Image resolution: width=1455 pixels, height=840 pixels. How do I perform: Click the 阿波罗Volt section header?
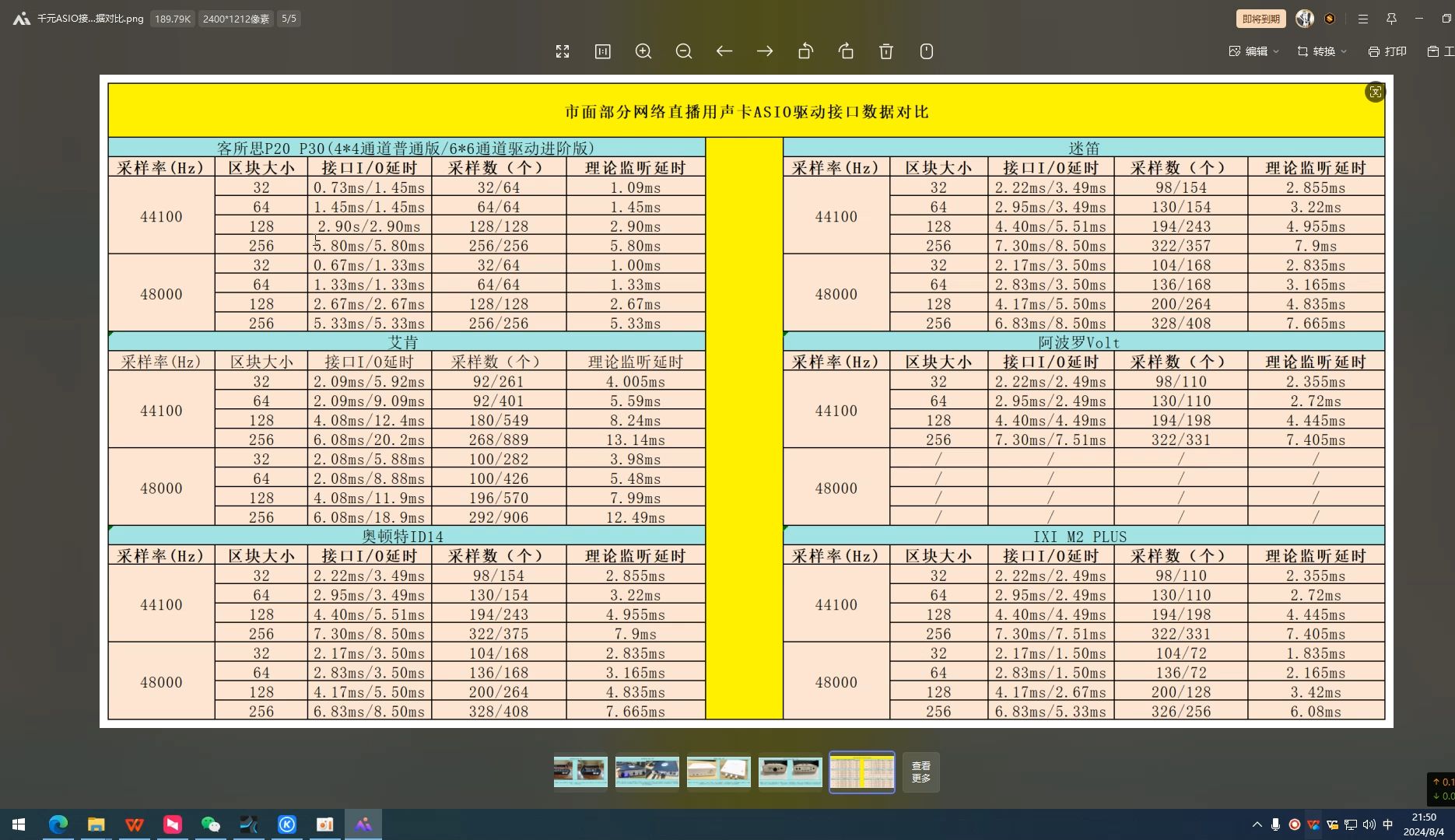pos(1084,342)
